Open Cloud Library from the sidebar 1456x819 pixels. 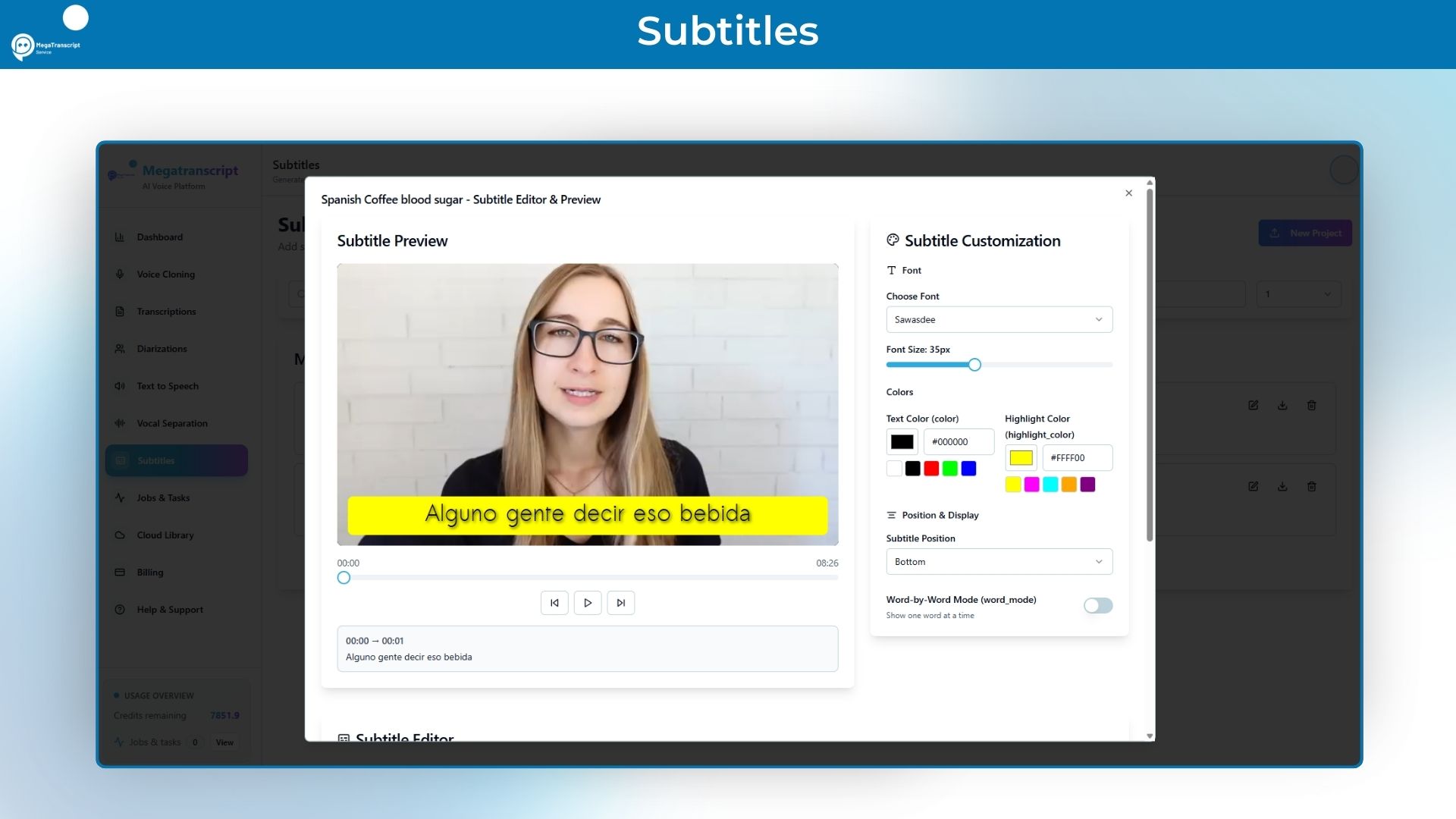pos(163,535)
